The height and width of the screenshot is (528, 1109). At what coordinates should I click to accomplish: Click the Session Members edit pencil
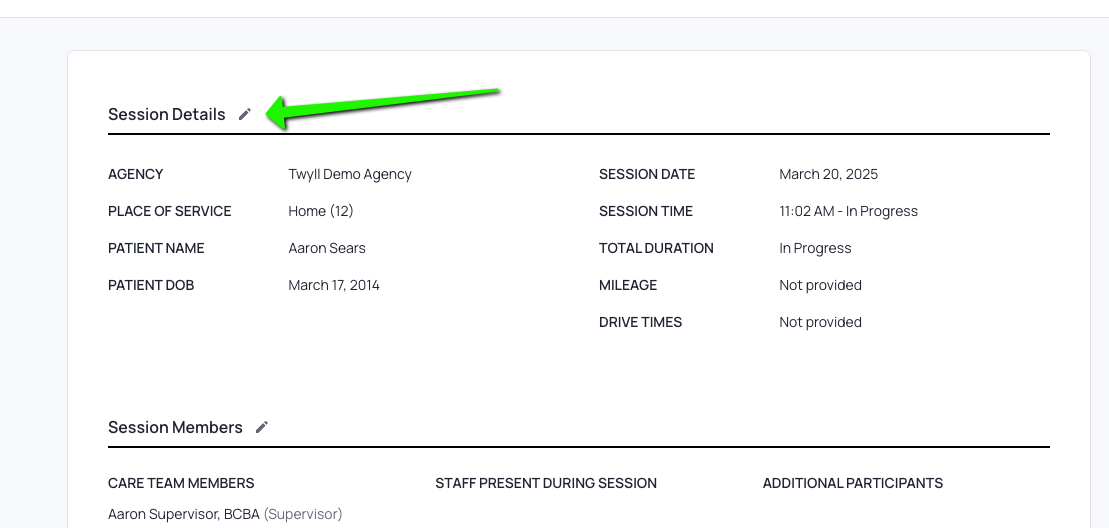tap(262, 427)
